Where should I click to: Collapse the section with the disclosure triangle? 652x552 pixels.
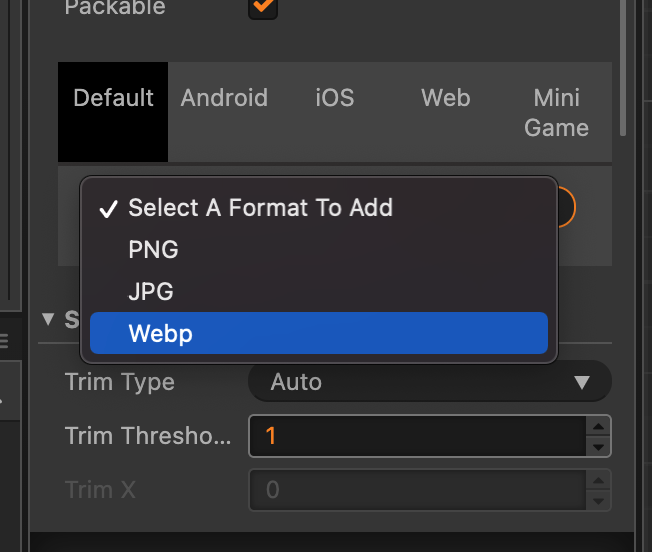click(49, 320)
